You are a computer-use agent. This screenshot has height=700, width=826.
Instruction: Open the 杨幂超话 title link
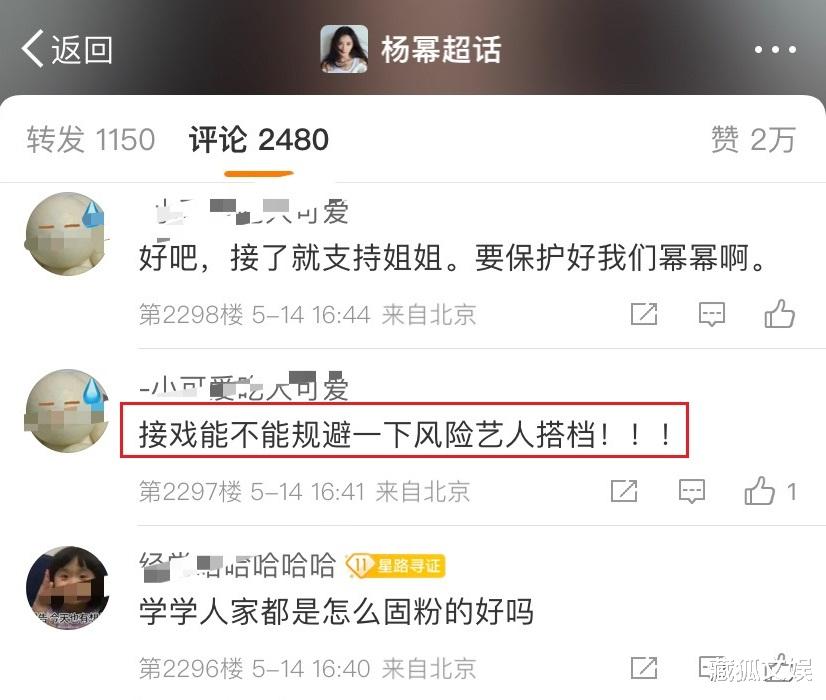click(441, 50)
